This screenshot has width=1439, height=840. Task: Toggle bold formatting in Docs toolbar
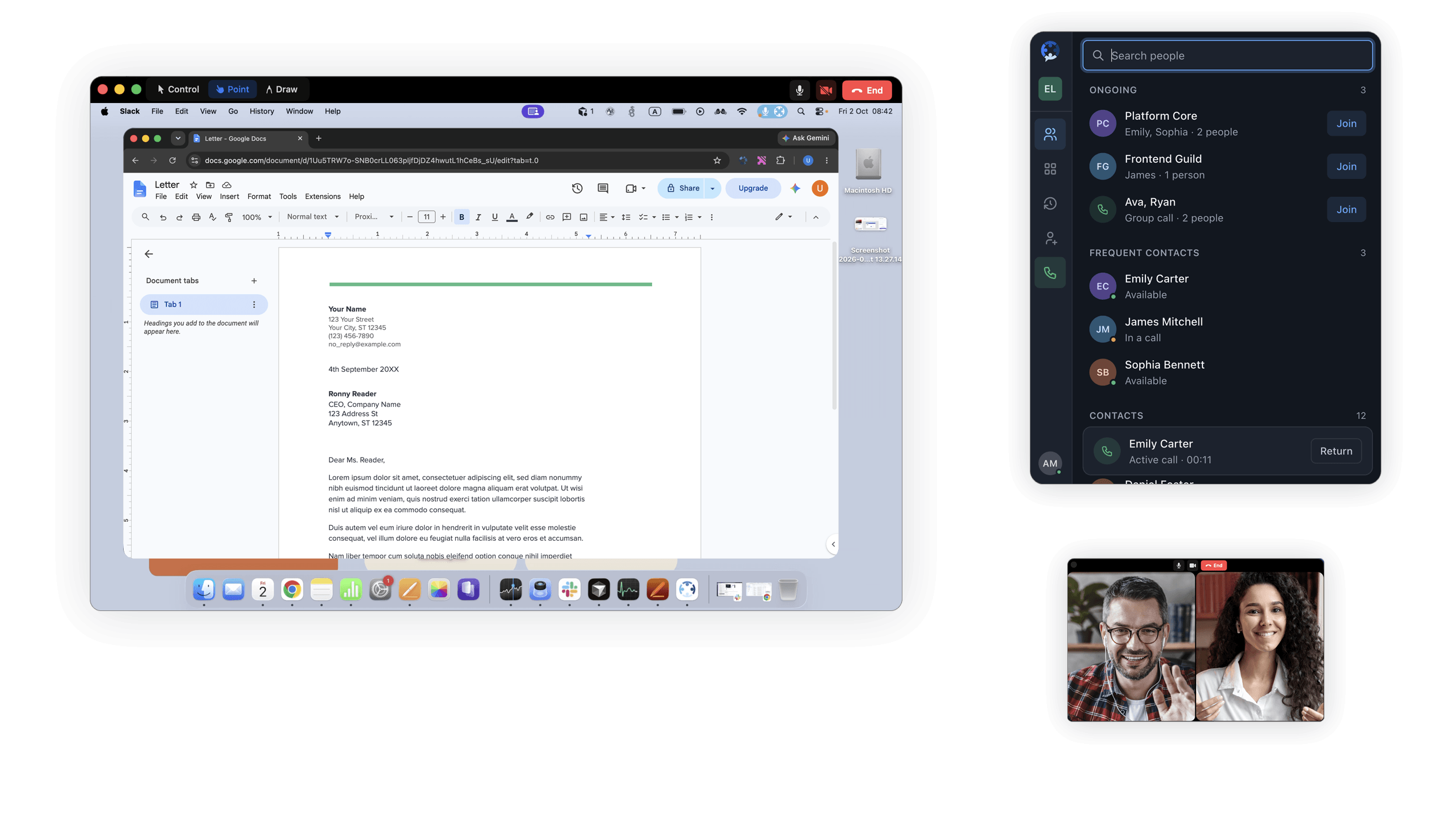(x=461, y=217)
